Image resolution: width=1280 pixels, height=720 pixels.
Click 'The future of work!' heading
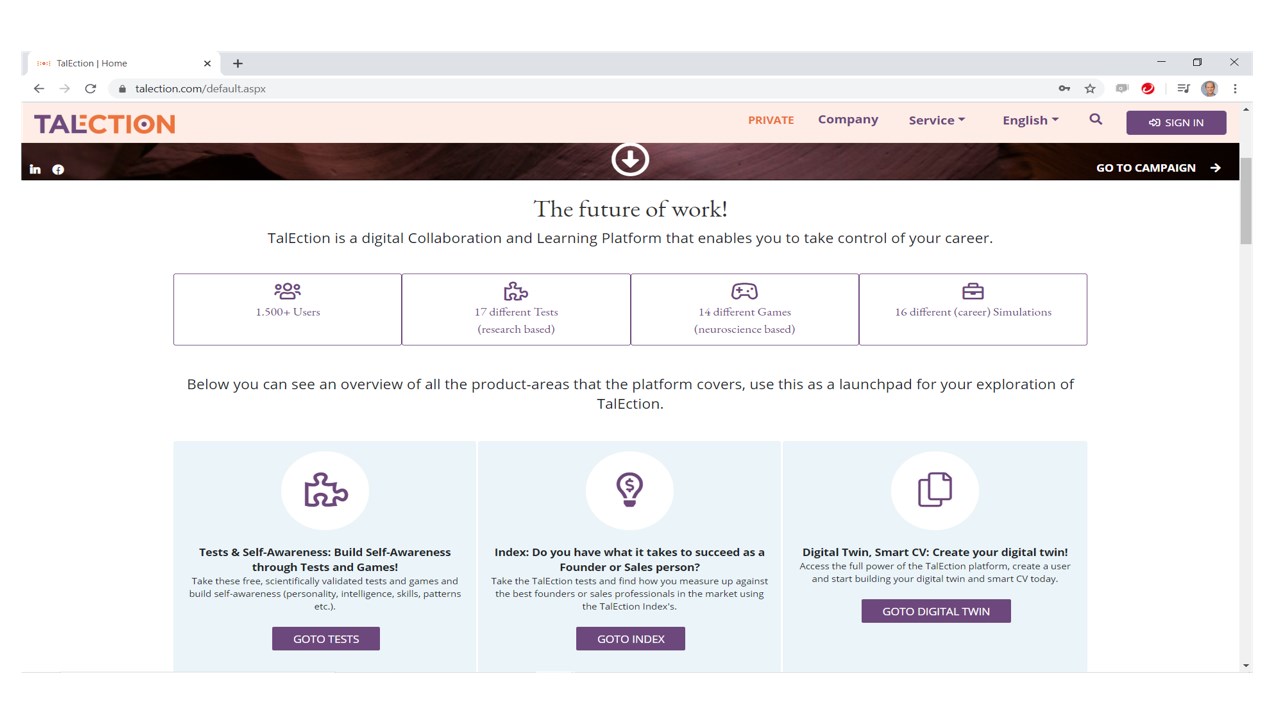point(630,209)
